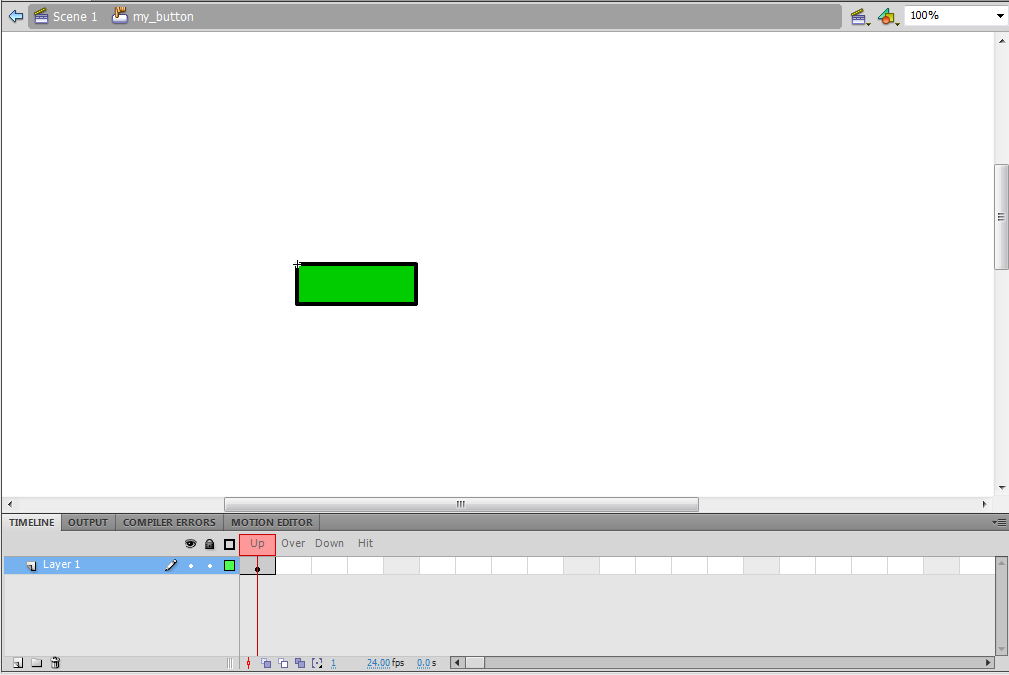The width and height of the screenshot is (1009, 675).
Task: Click the Delete layer trash icon
Action: (55, 663)
